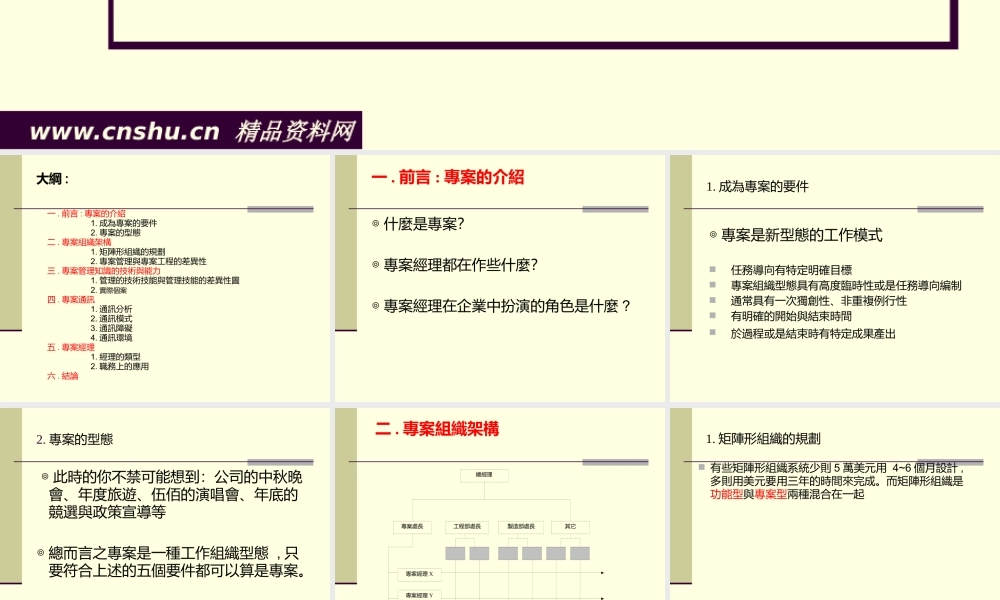Click the 專案經理 Y box in org chart
Viewport: 1000px width, 600px height.
tap(419, 596)
